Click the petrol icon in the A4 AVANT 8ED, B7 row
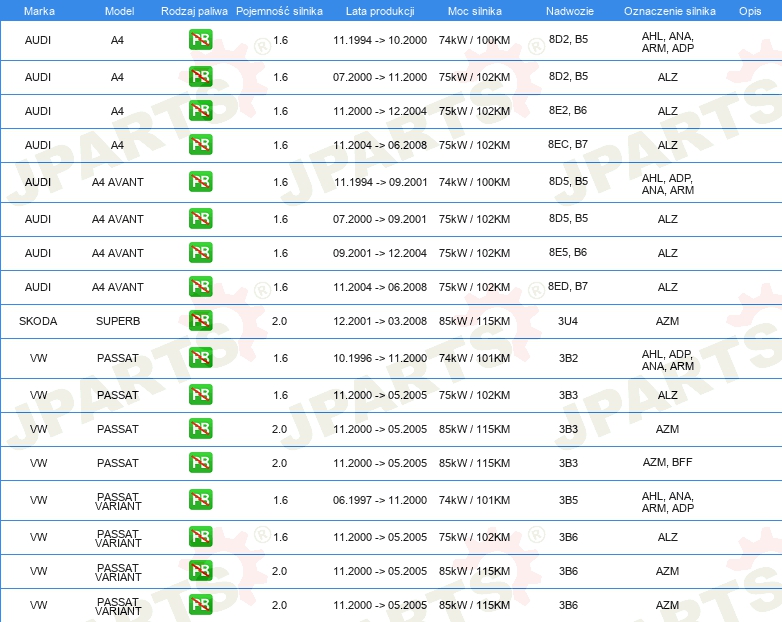This screenshot has width=782, height=622. (200, 286)
